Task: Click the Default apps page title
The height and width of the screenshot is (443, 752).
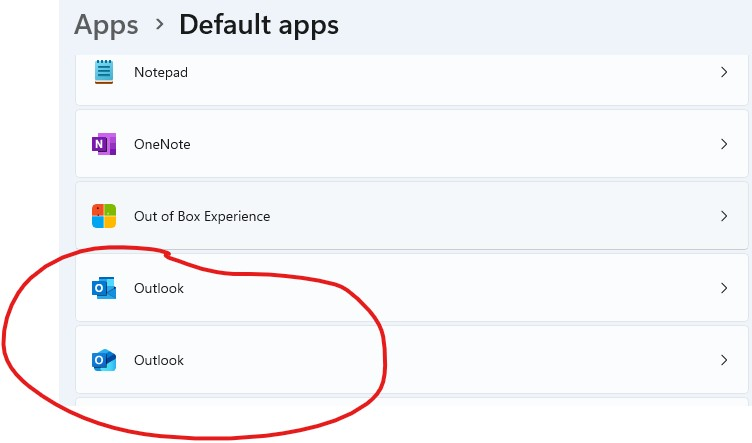Action: tap(259, 25)
